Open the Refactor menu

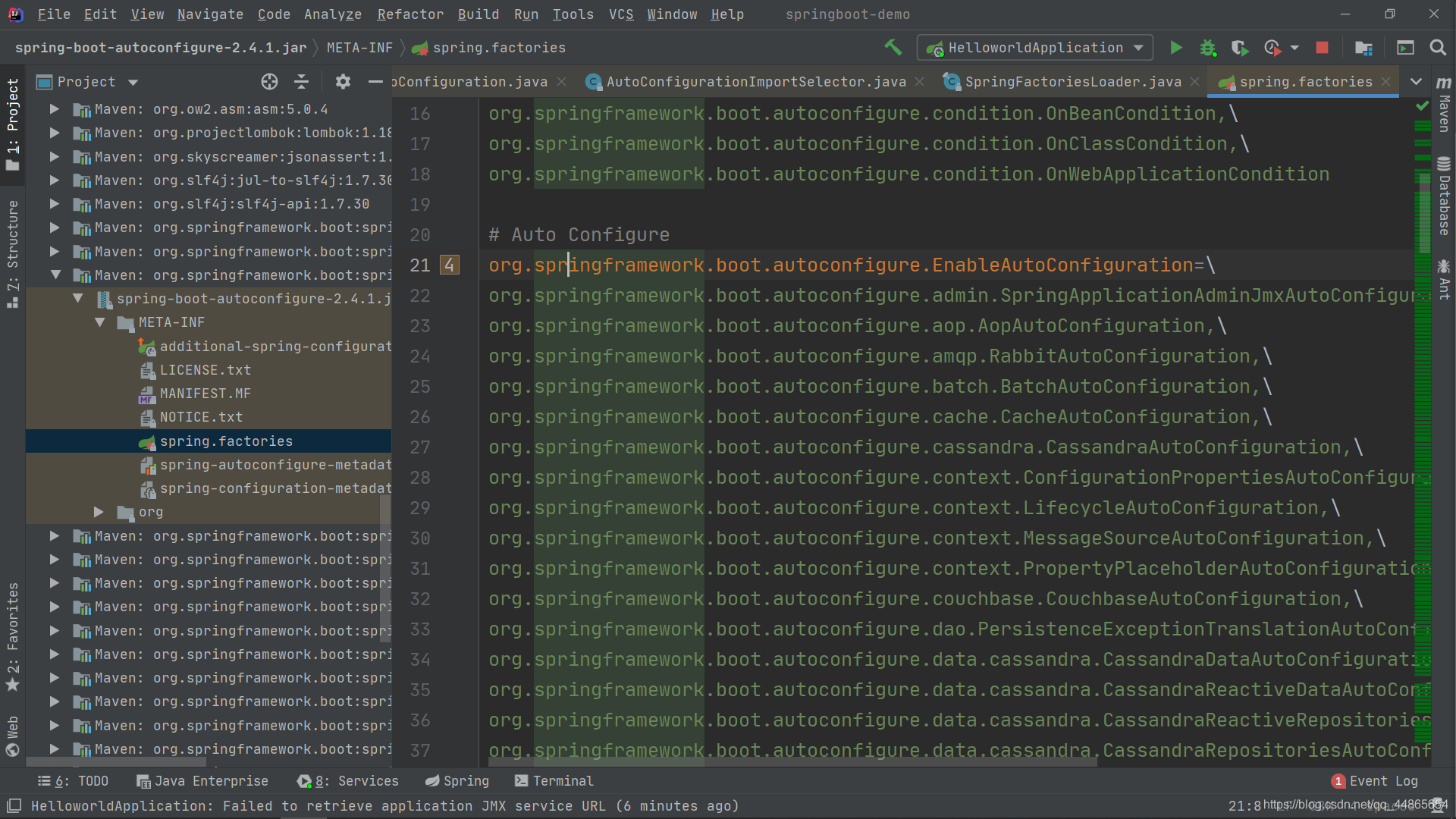tap(410, 14)
